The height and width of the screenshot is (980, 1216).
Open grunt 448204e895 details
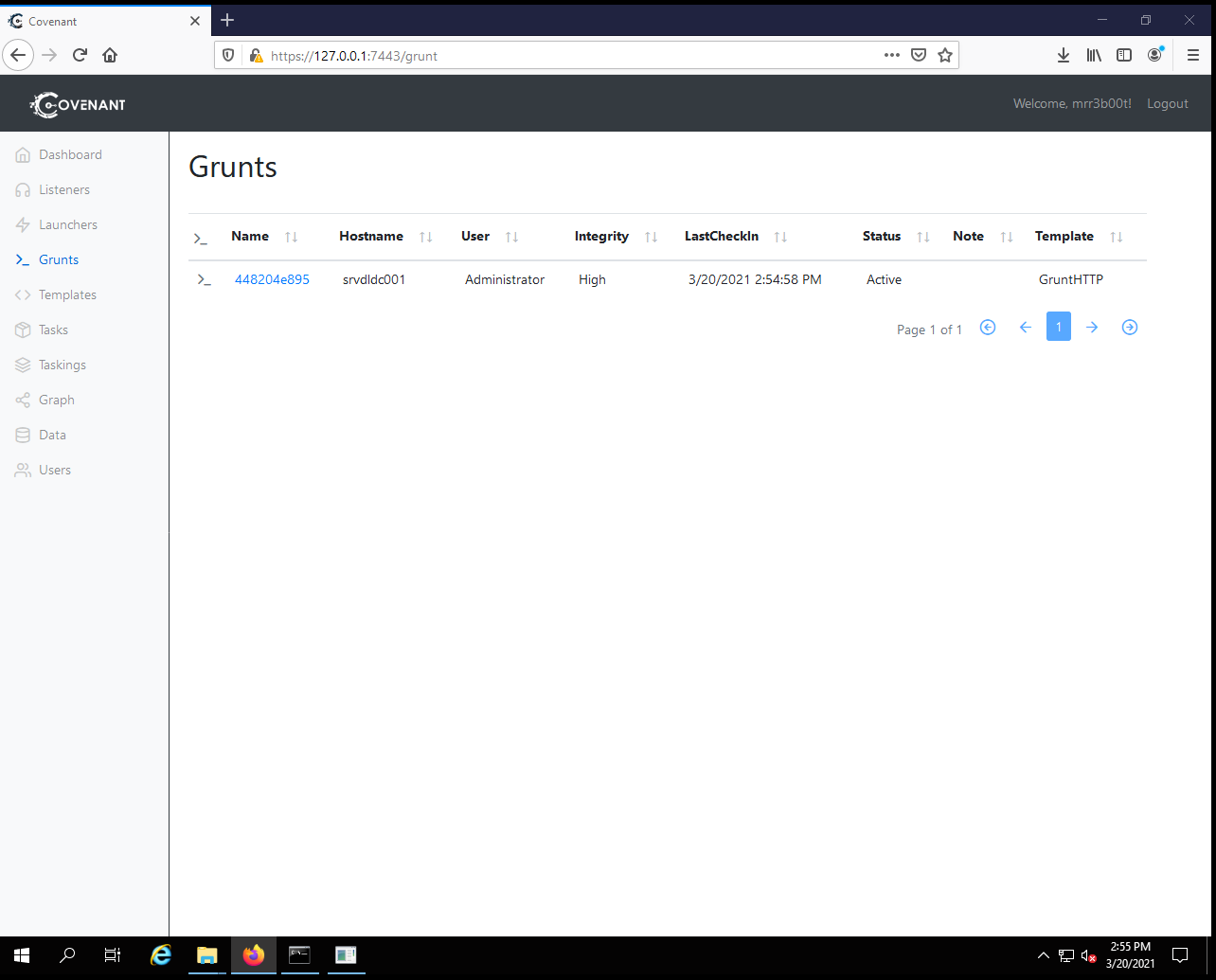[272, 279]
